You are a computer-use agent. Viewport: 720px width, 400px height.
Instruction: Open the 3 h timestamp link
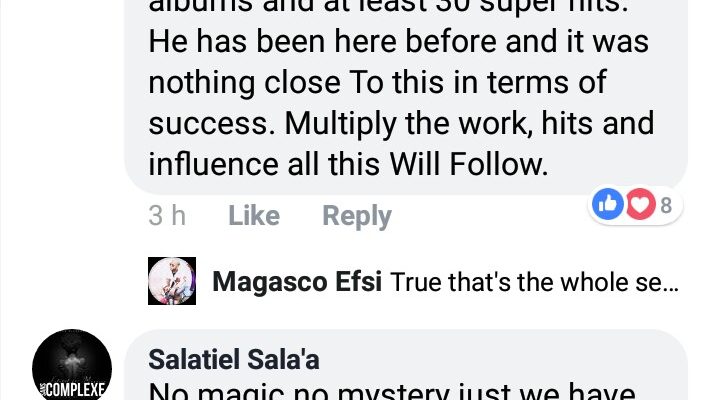167,215
